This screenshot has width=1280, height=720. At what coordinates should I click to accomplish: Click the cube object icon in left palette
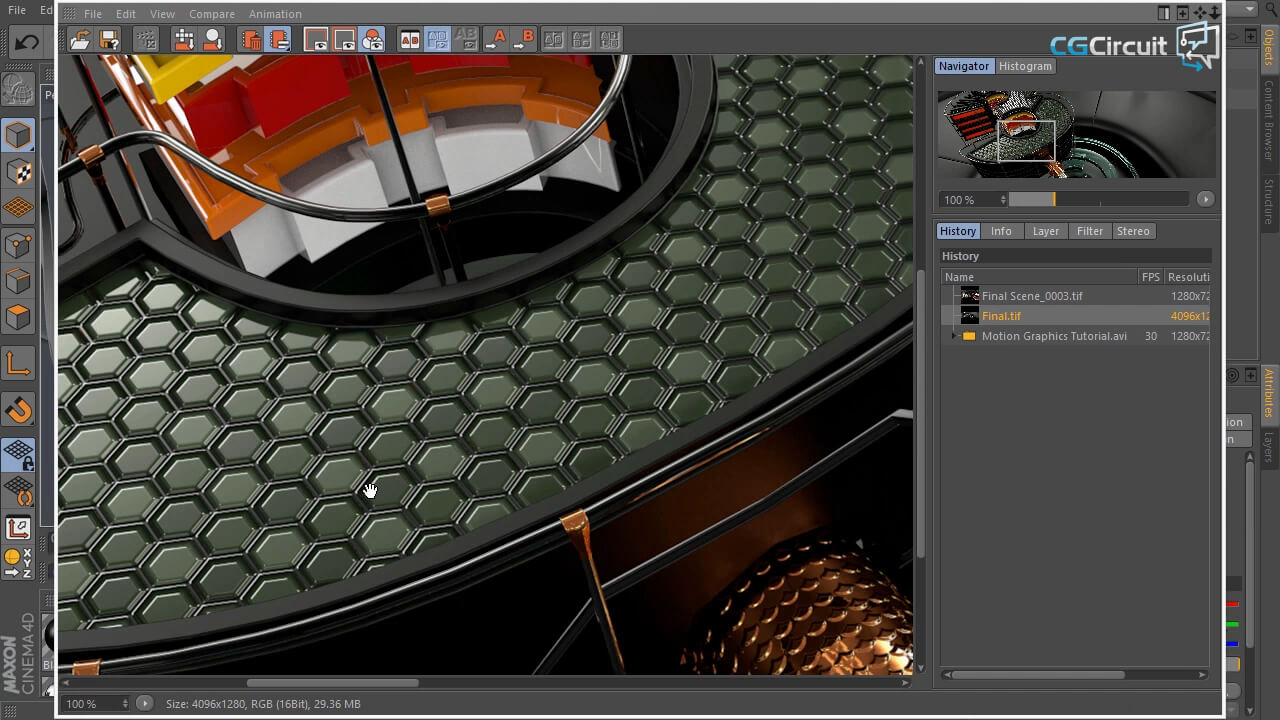coord(18,135)
